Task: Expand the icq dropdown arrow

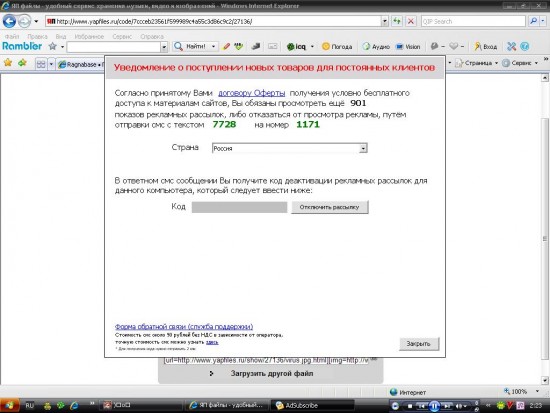Action: pyautogui.click(x=312, y=46)
